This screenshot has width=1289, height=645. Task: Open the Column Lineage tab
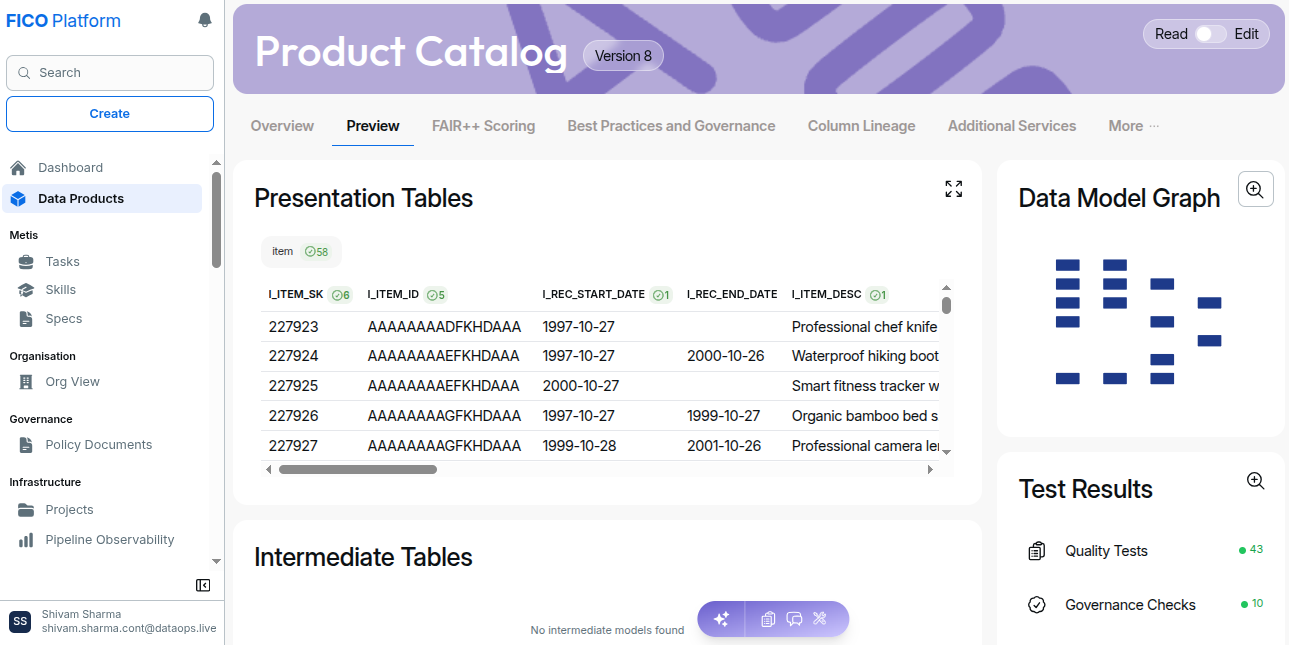pos(861,126)
